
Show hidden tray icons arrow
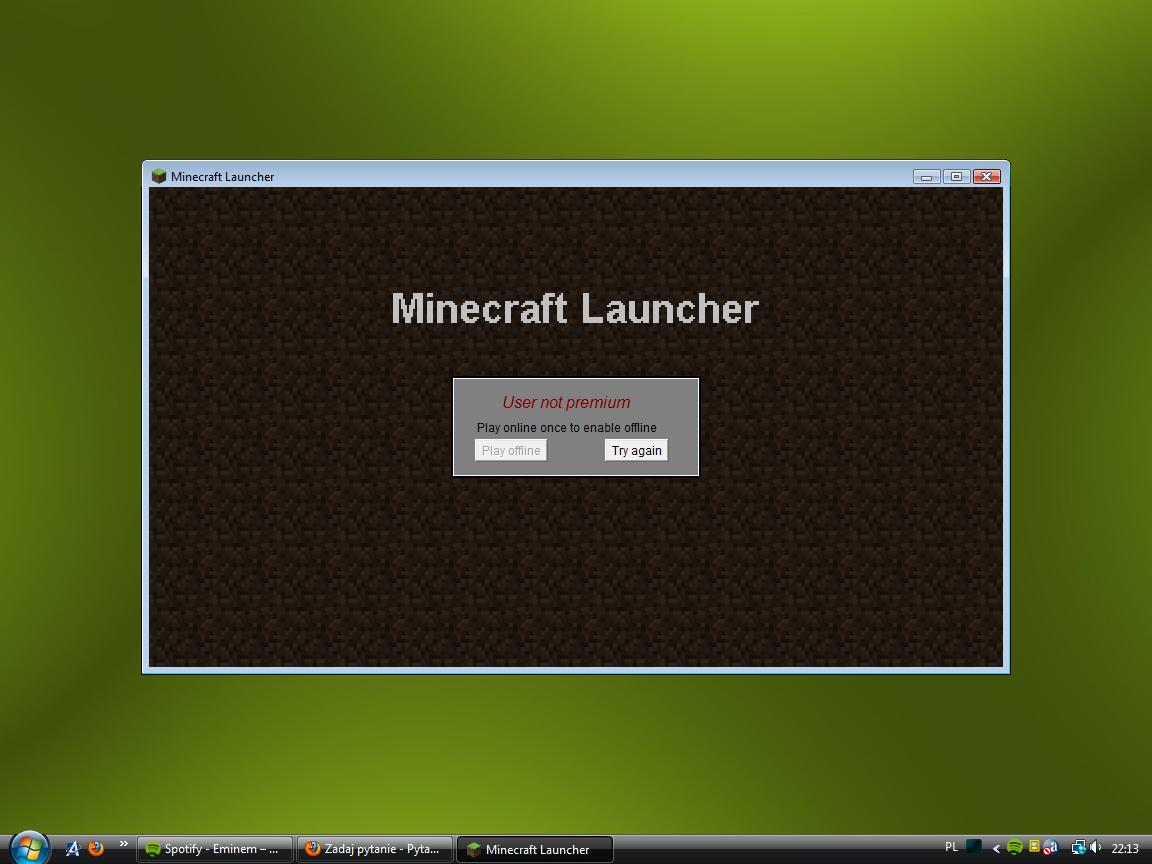pyautogui.click(x=996, y=849)
